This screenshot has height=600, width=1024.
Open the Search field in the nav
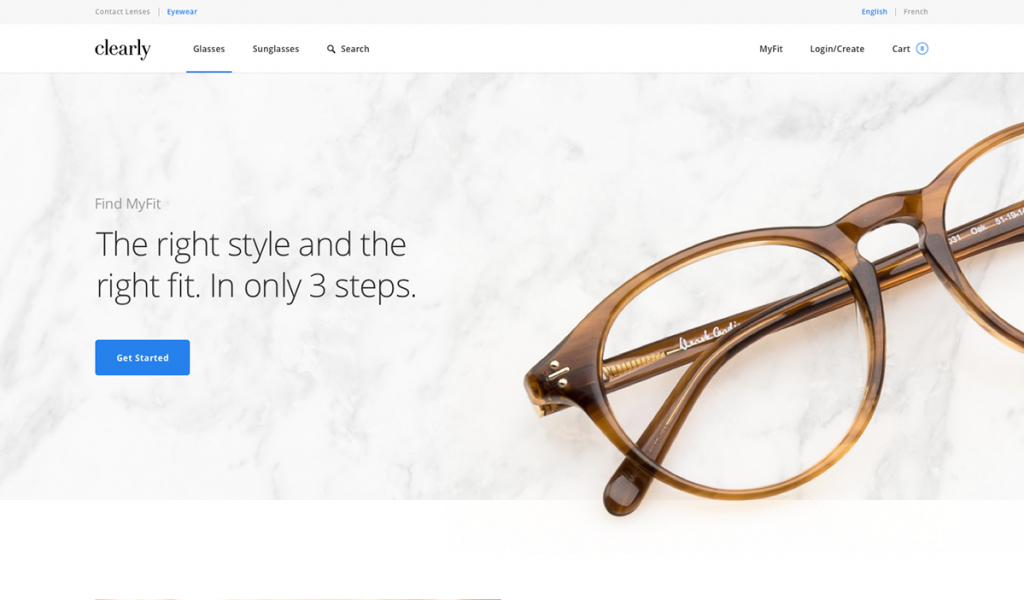(348, 49)
